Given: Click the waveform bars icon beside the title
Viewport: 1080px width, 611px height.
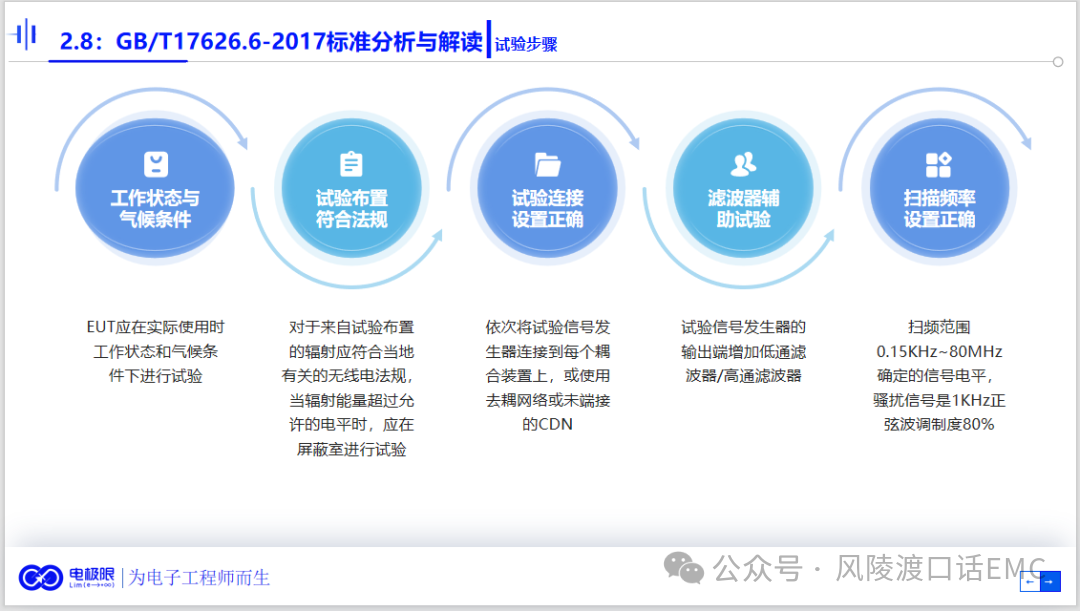Looking at the screenshot, I should 23,36.
